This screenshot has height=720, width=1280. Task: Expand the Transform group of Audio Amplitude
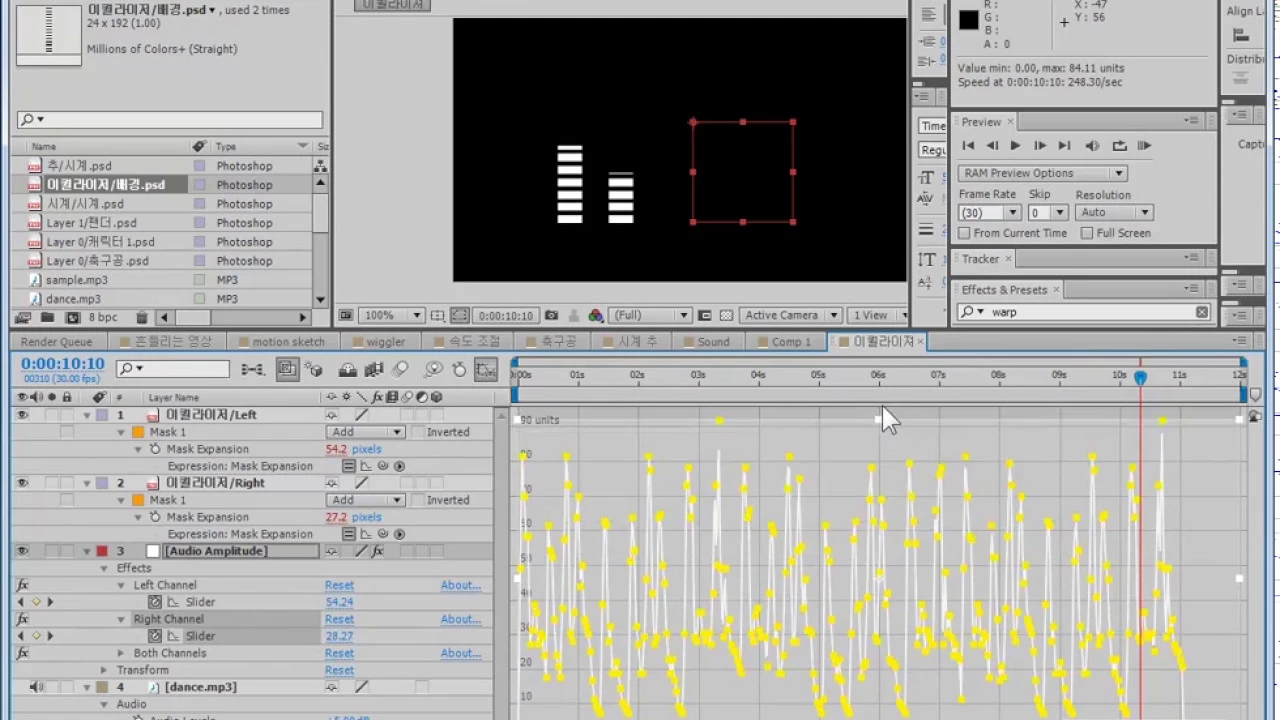(x=104, y=670)
